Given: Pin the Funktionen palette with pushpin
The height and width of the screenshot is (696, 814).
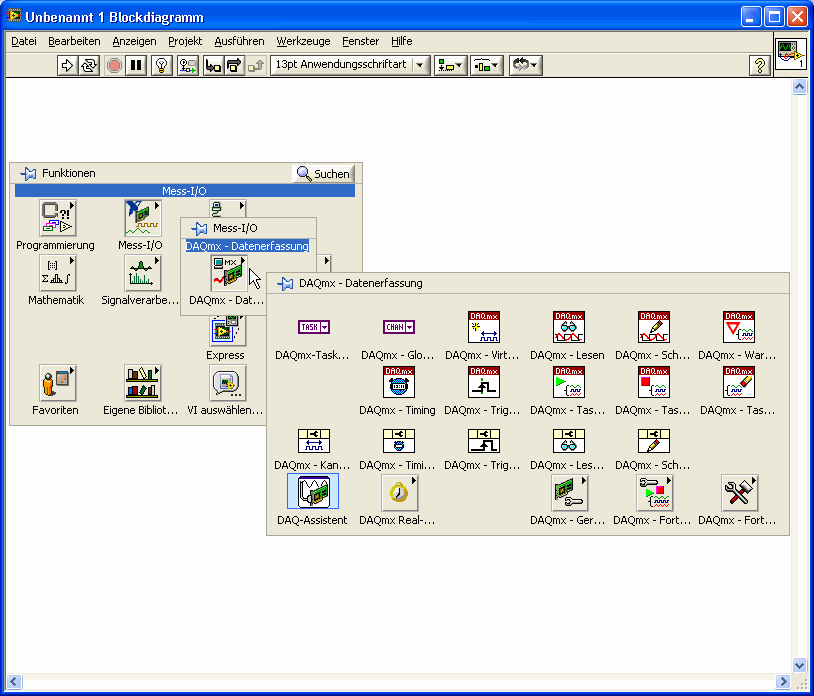Looking at the screenshot, I should (x=28, y=174).
